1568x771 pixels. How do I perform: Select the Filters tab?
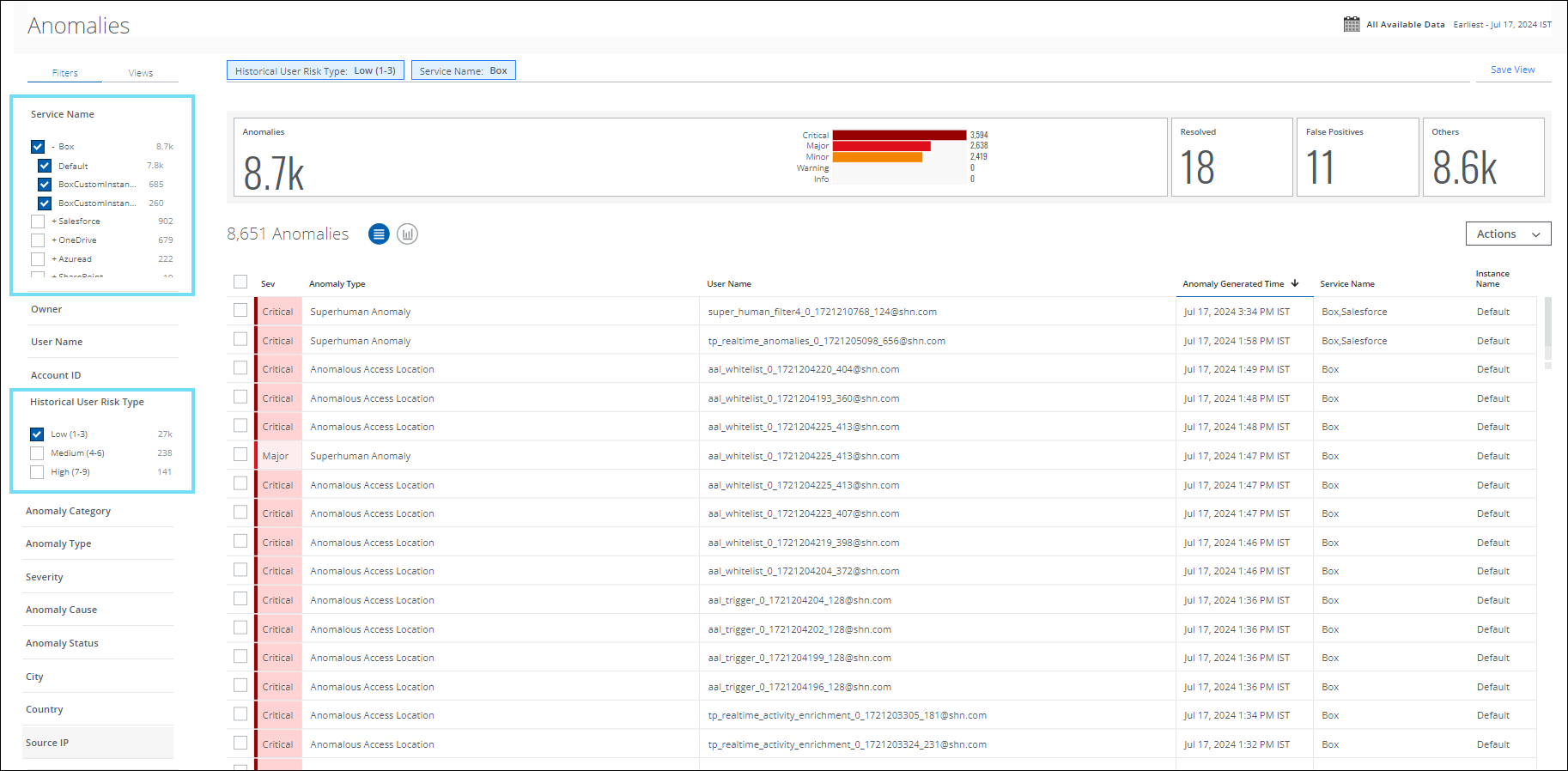click(64, 73)
